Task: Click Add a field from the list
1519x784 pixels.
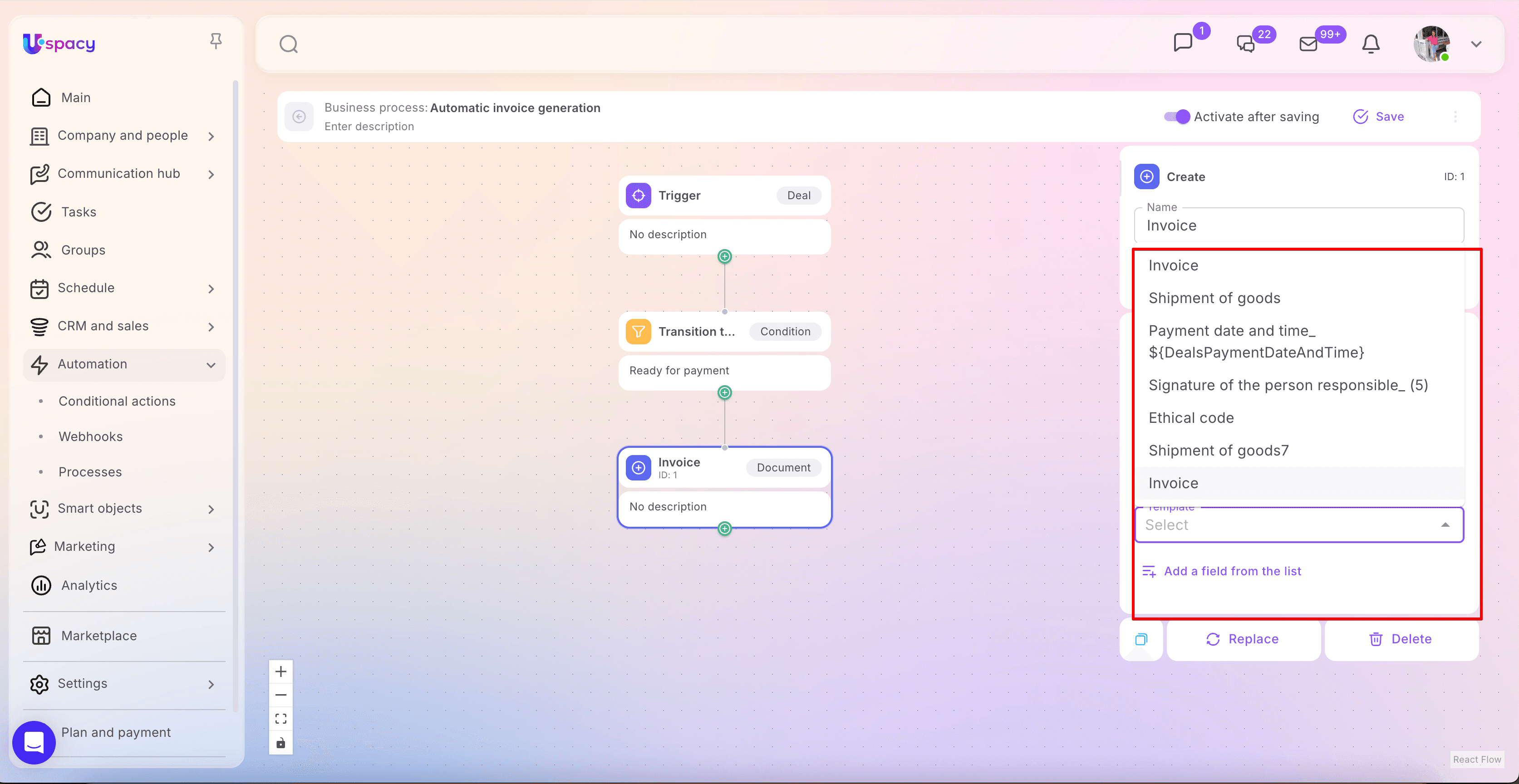Action: click(x=1222, y=571)
